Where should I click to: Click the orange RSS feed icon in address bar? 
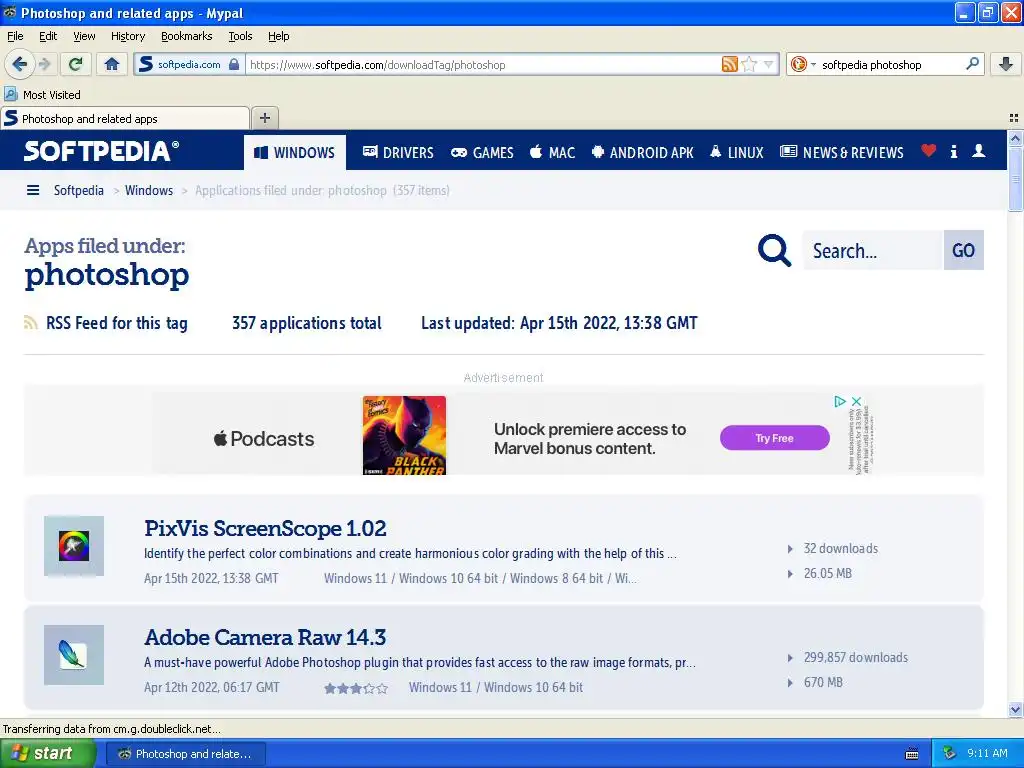coord(729,64)
